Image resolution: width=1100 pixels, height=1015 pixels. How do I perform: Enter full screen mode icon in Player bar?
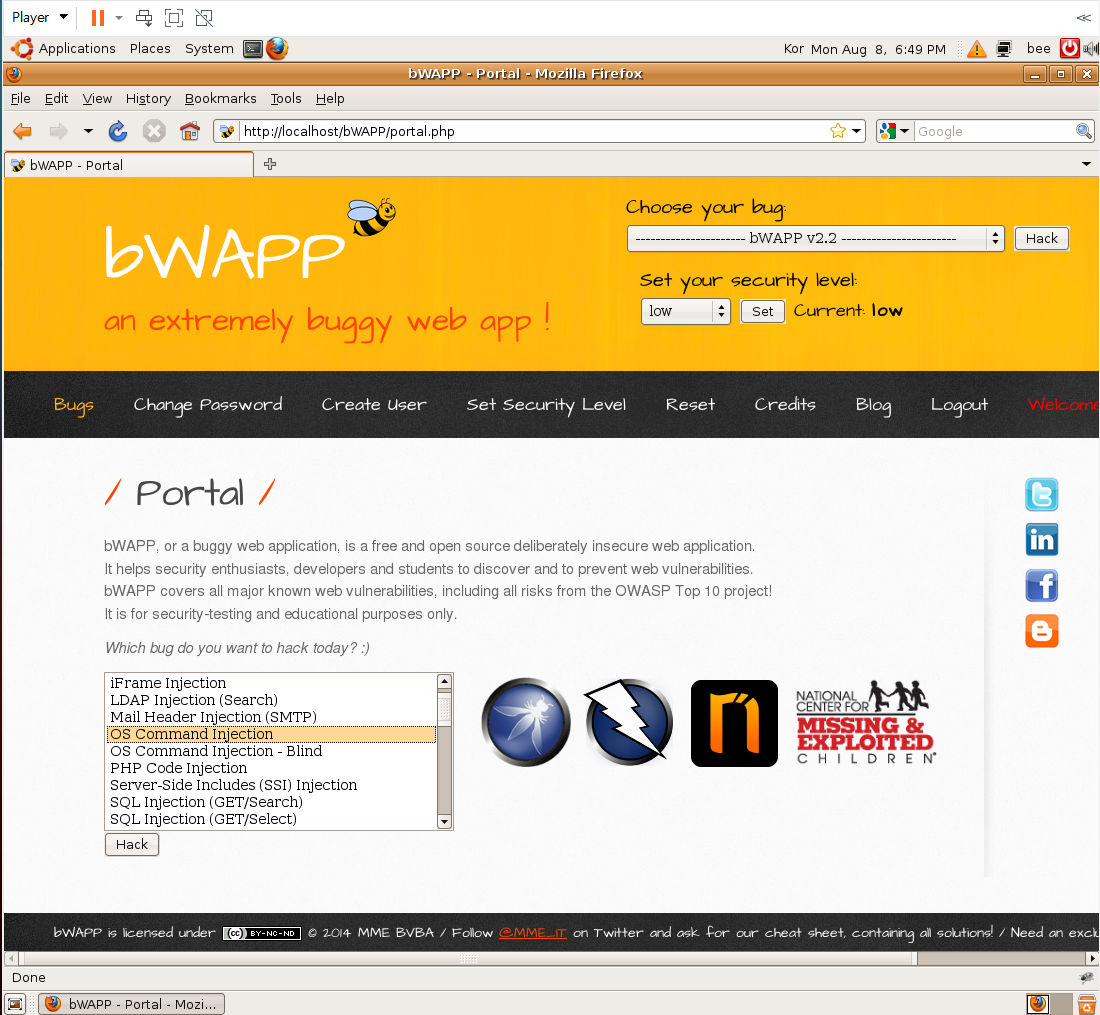[174, 18]
